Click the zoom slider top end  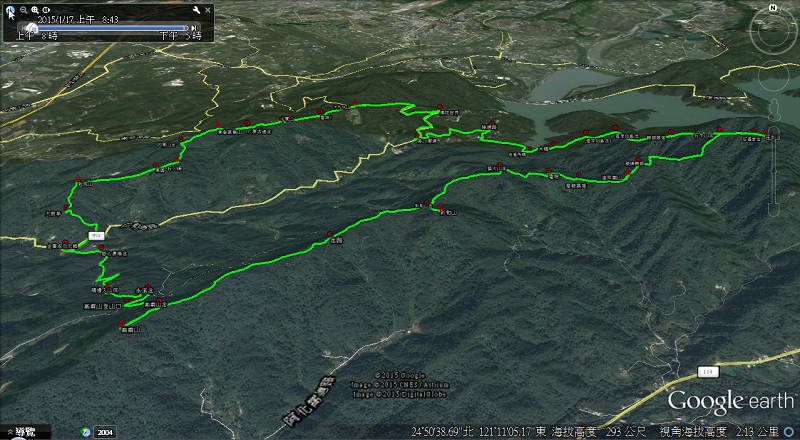point(773,132)
